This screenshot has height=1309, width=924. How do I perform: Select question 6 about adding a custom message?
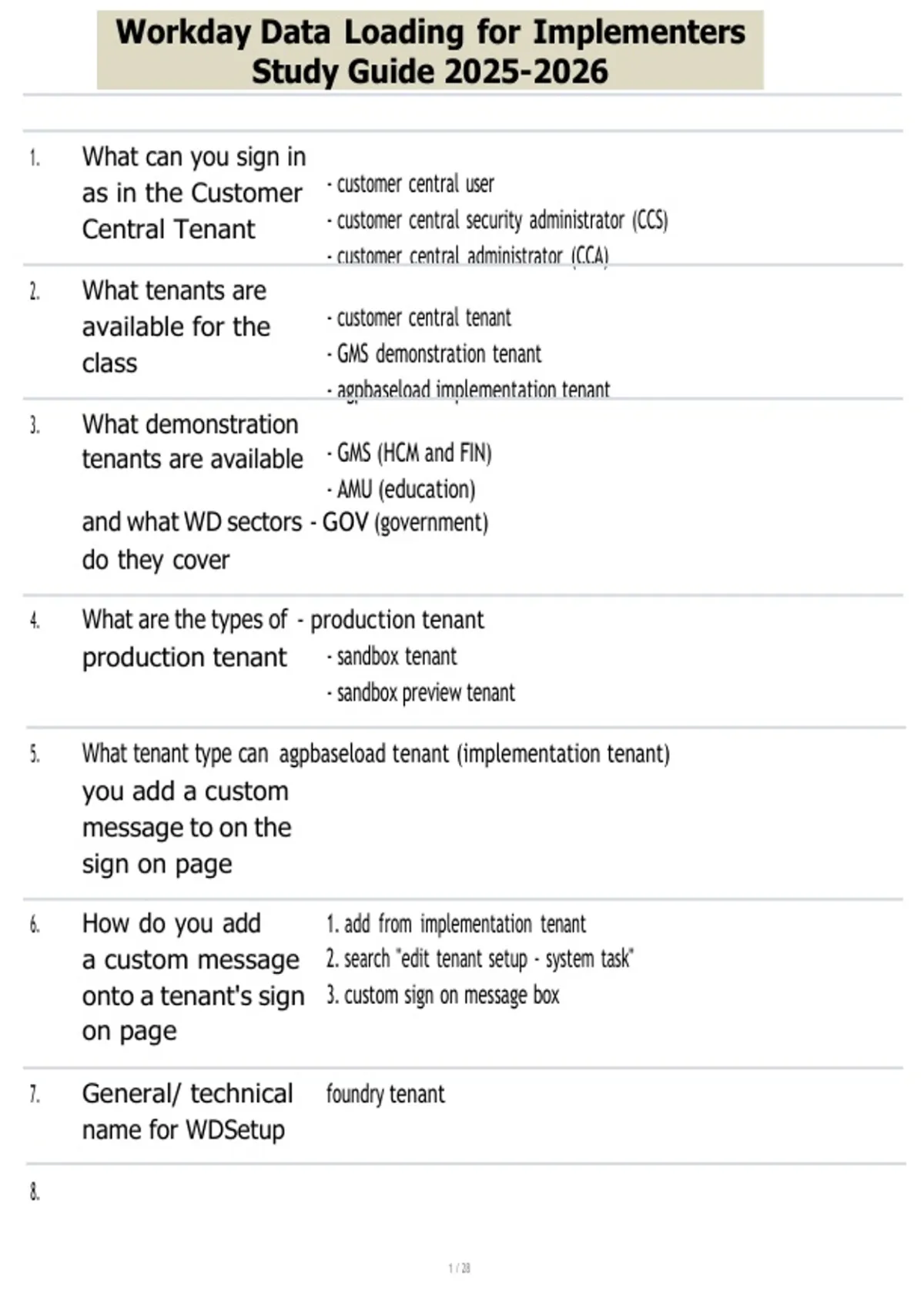coord(193,976)
